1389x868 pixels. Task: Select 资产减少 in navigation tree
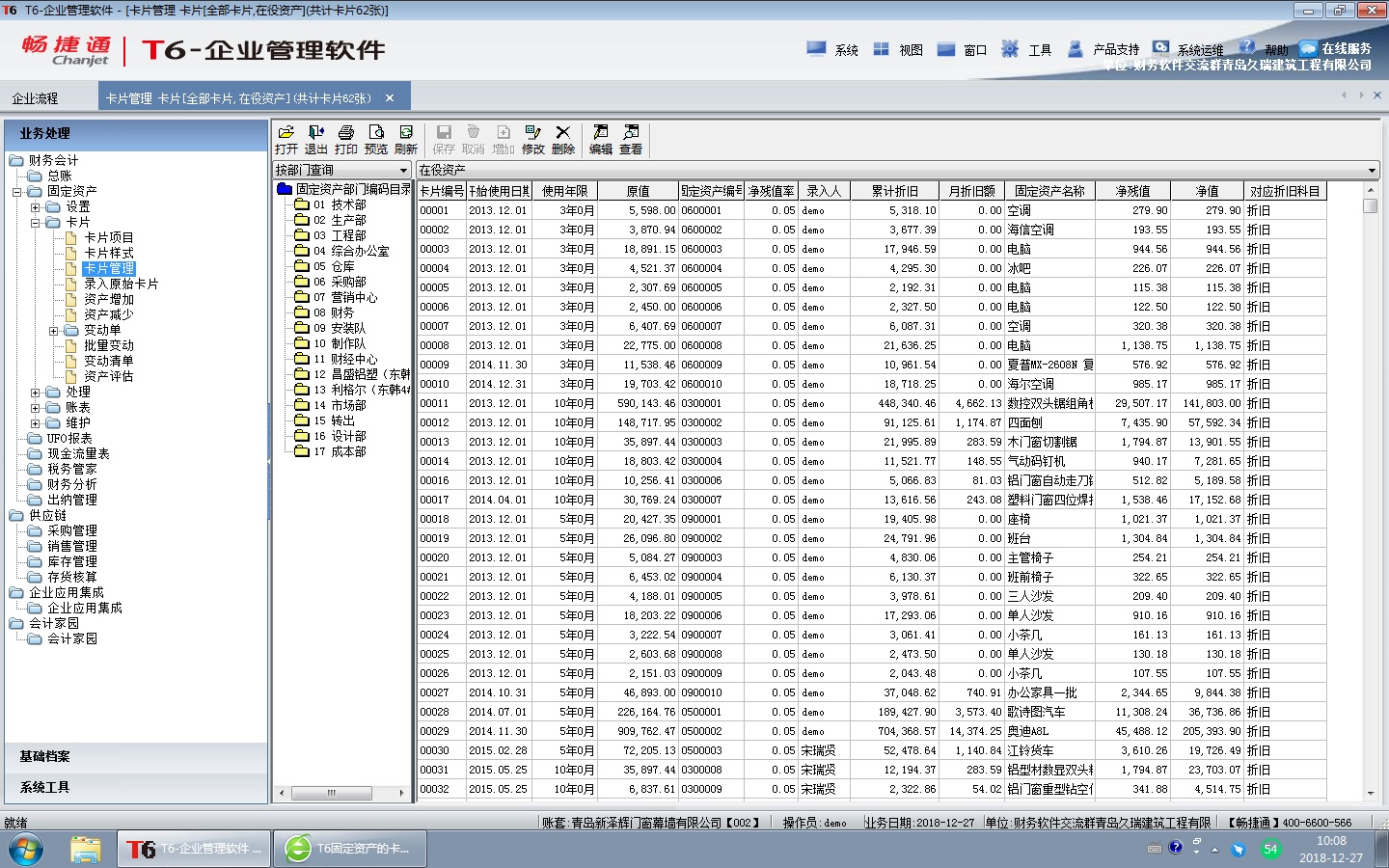pos(109,315)
